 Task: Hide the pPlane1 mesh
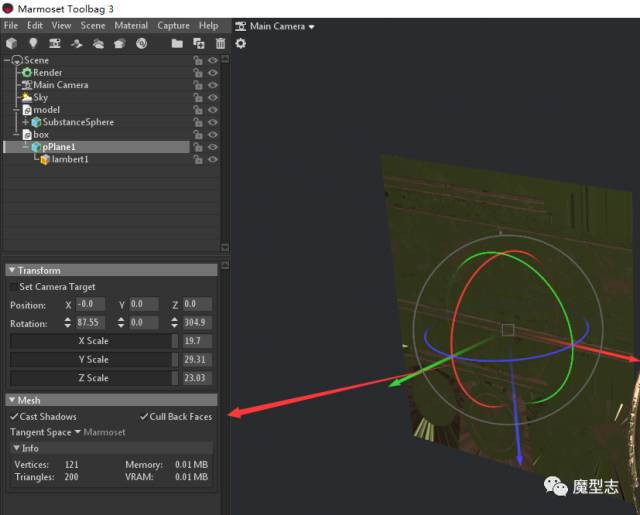(x=213, y=147)
